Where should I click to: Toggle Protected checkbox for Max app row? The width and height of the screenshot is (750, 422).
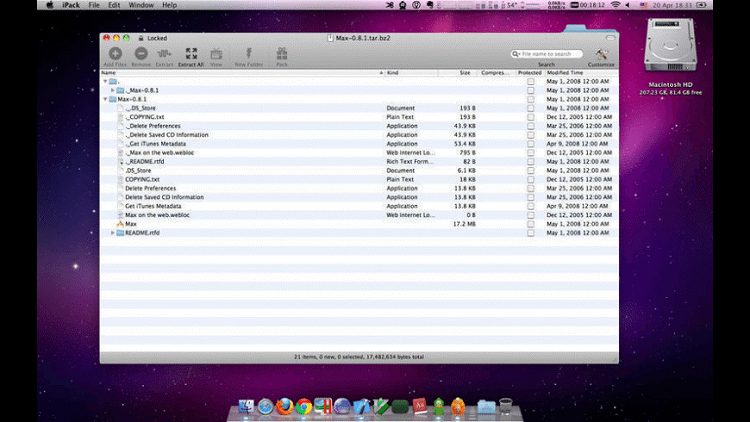coord(530,224)
